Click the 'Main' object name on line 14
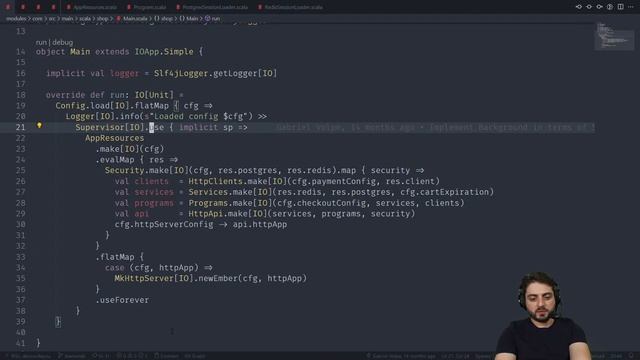Viewport: 640px width, 360px height. click(x=80, y=52)
